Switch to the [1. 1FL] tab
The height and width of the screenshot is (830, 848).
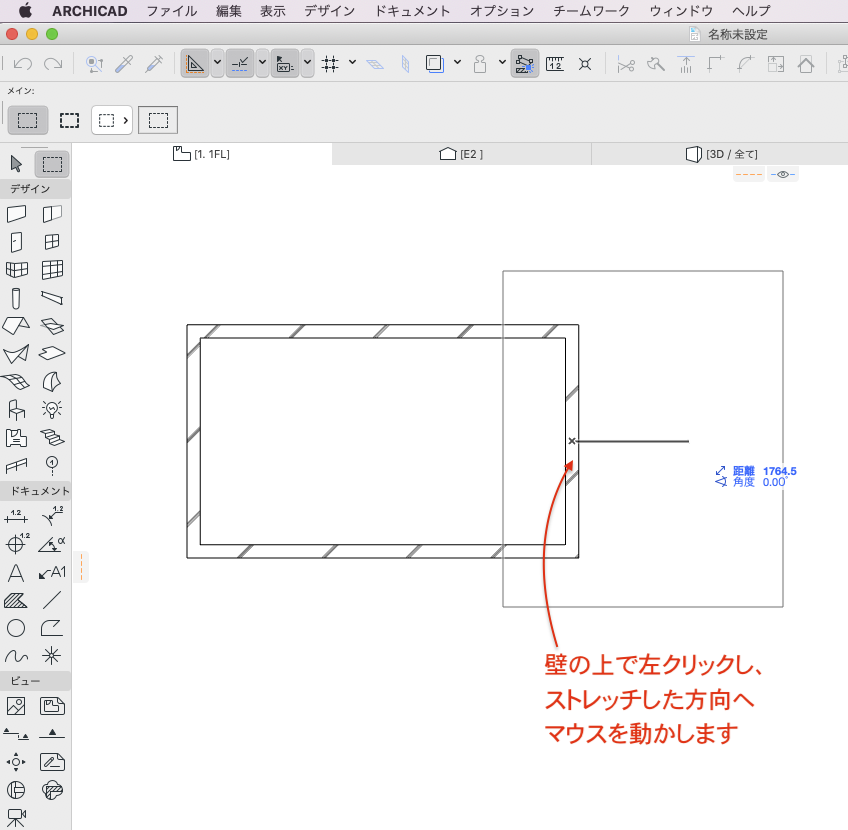click(x=201, y=154)
